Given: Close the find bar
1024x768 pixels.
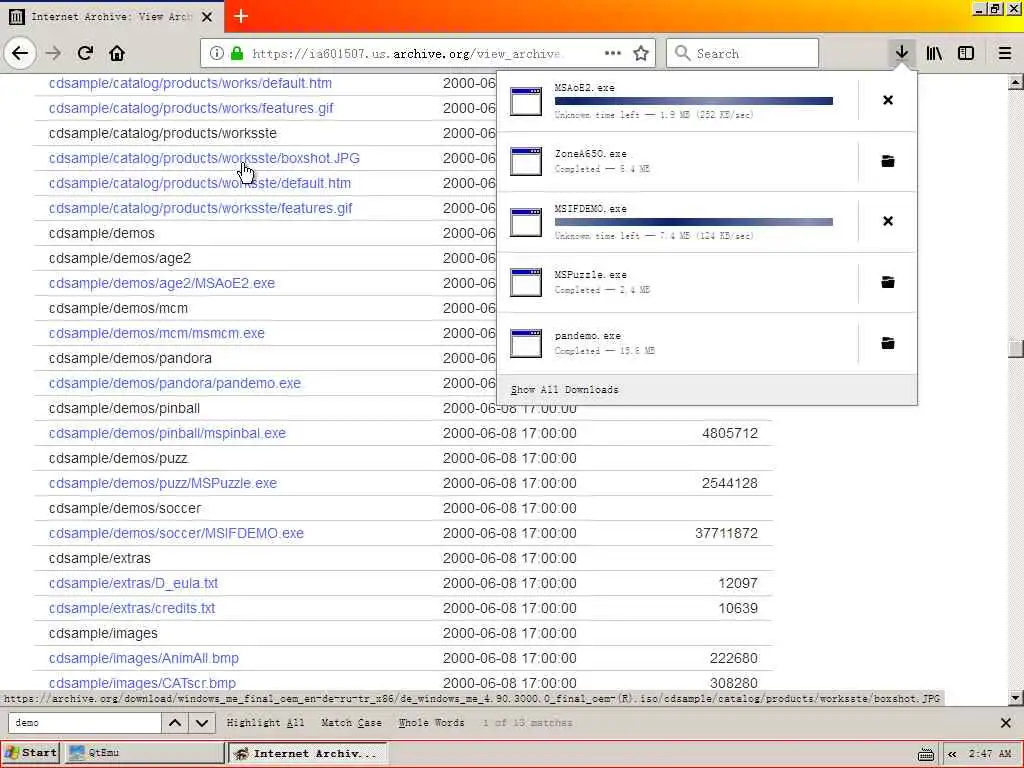Looking at the screenshot, I should click(x=1005, y=722).
